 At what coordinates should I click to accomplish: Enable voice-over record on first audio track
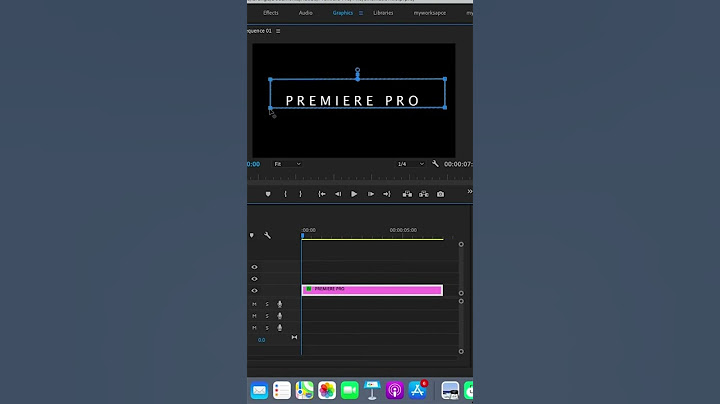click(x=280, y=304)
